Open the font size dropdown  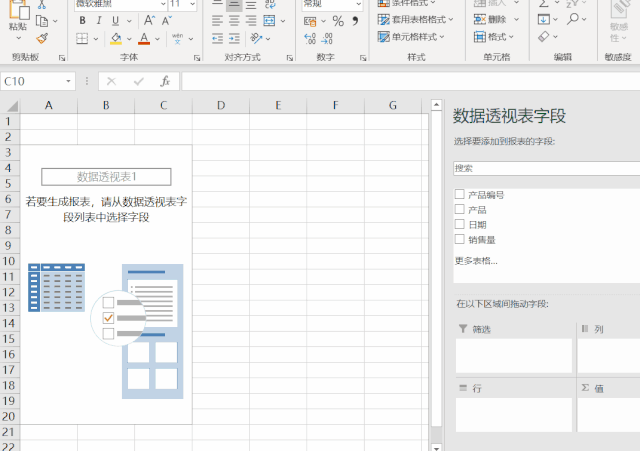(x=192, y=4)
